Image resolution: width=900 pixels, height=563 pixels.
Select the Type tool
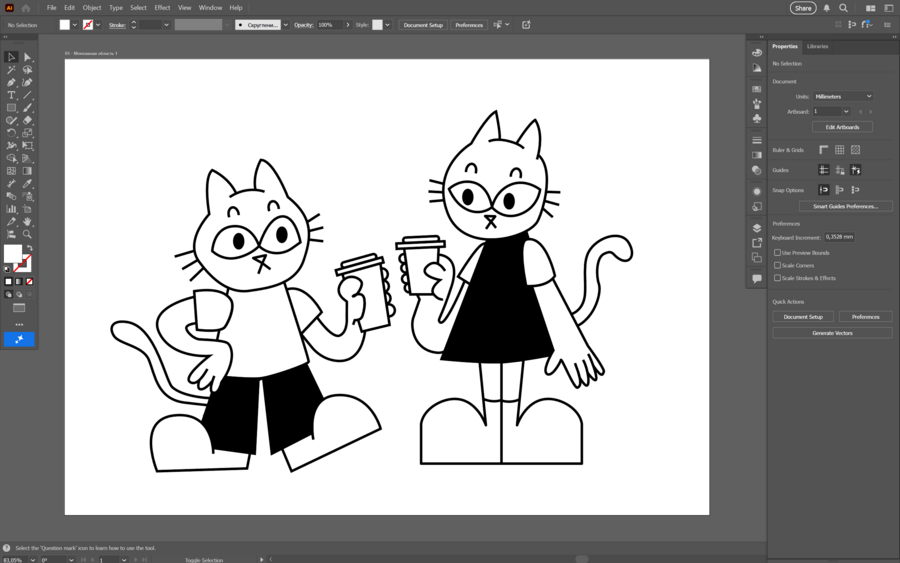click(11, 95)
